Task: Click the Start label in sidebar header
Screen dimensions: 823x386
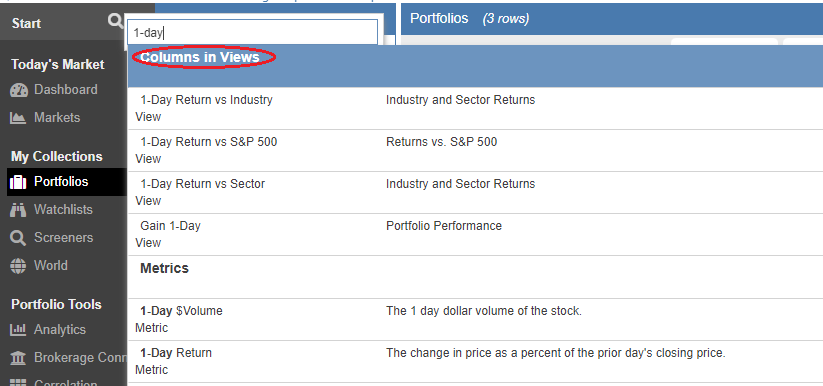Action: coord(26,24)
